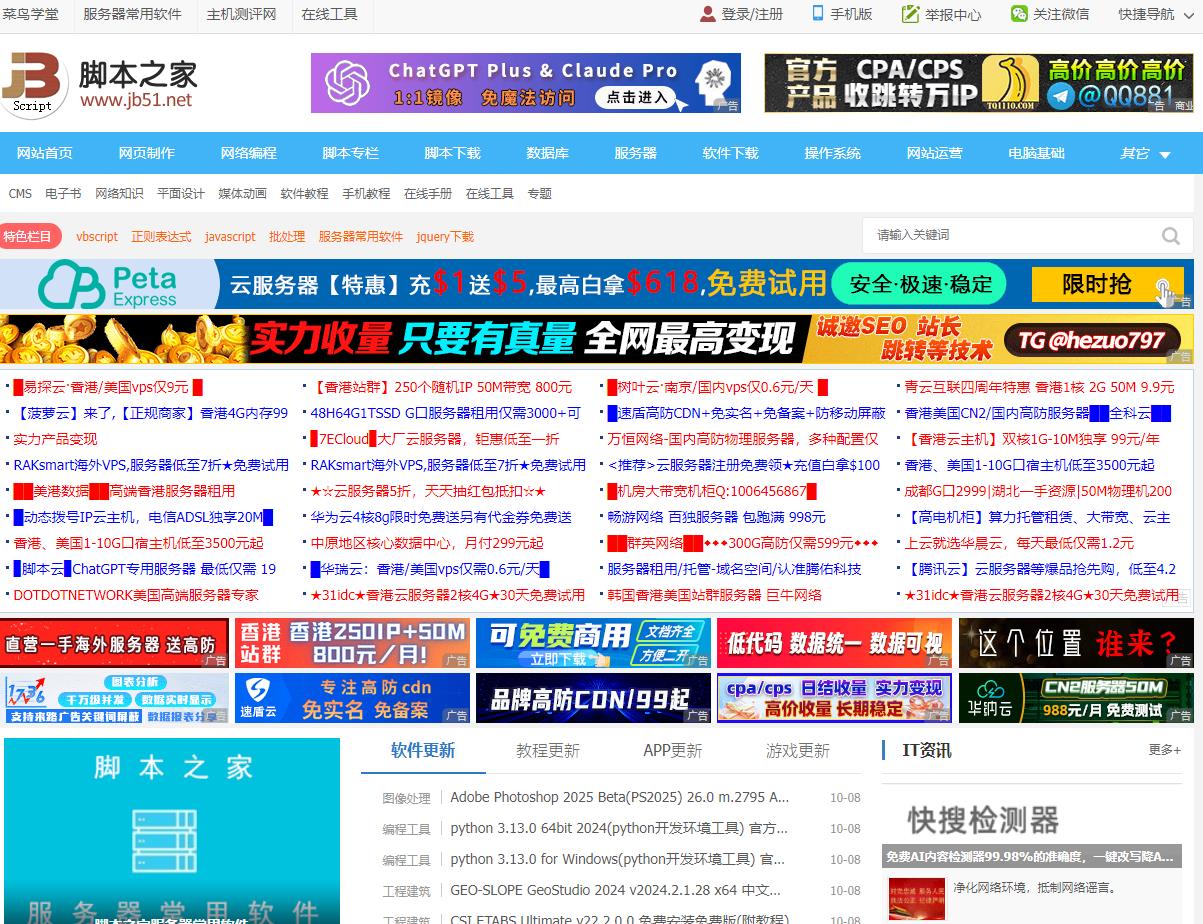Open 脚本下载 navigation item
Screen dimensions: 1203x924
pos(453,153)
